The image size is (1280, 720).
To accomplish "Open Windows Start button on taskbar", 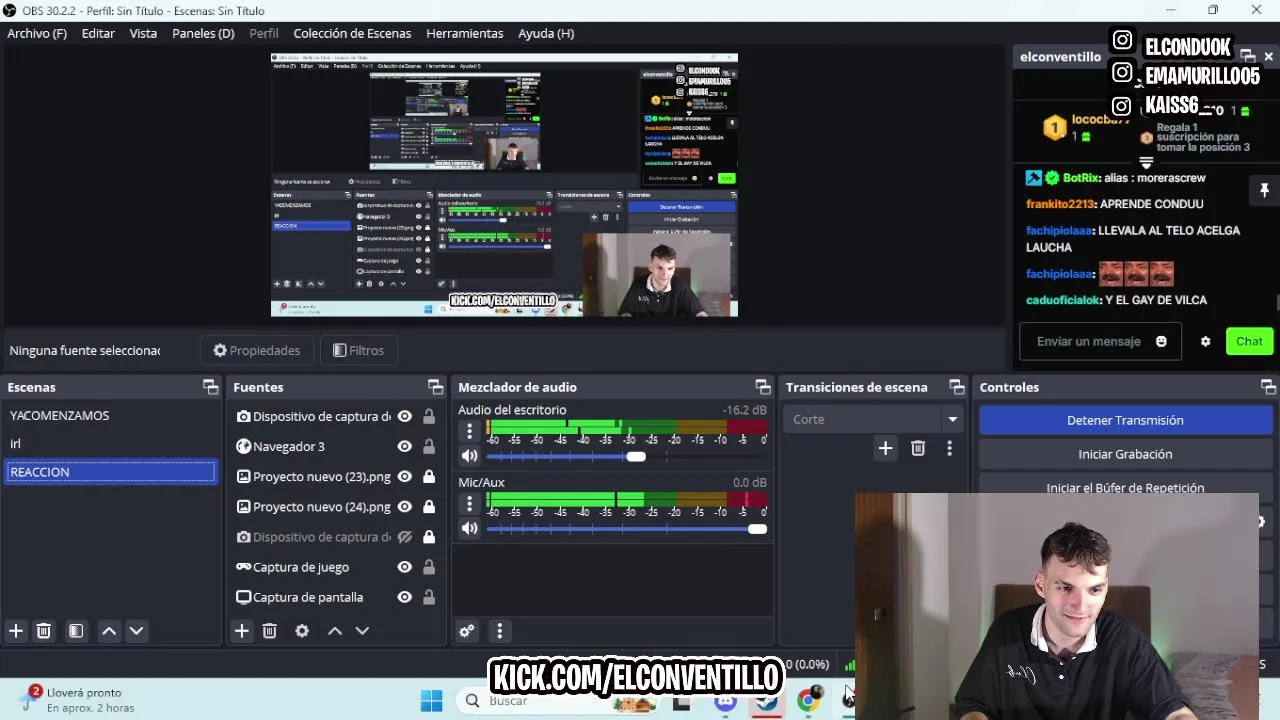I will pyautogui.click(x=431, y=701).
